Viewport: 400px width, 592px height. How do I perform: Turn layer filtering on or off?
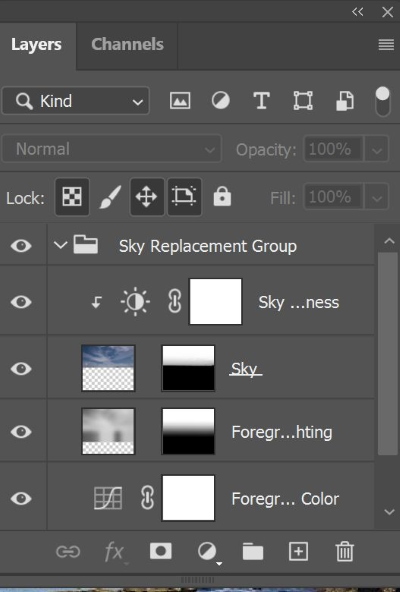[x=383, y=101]
